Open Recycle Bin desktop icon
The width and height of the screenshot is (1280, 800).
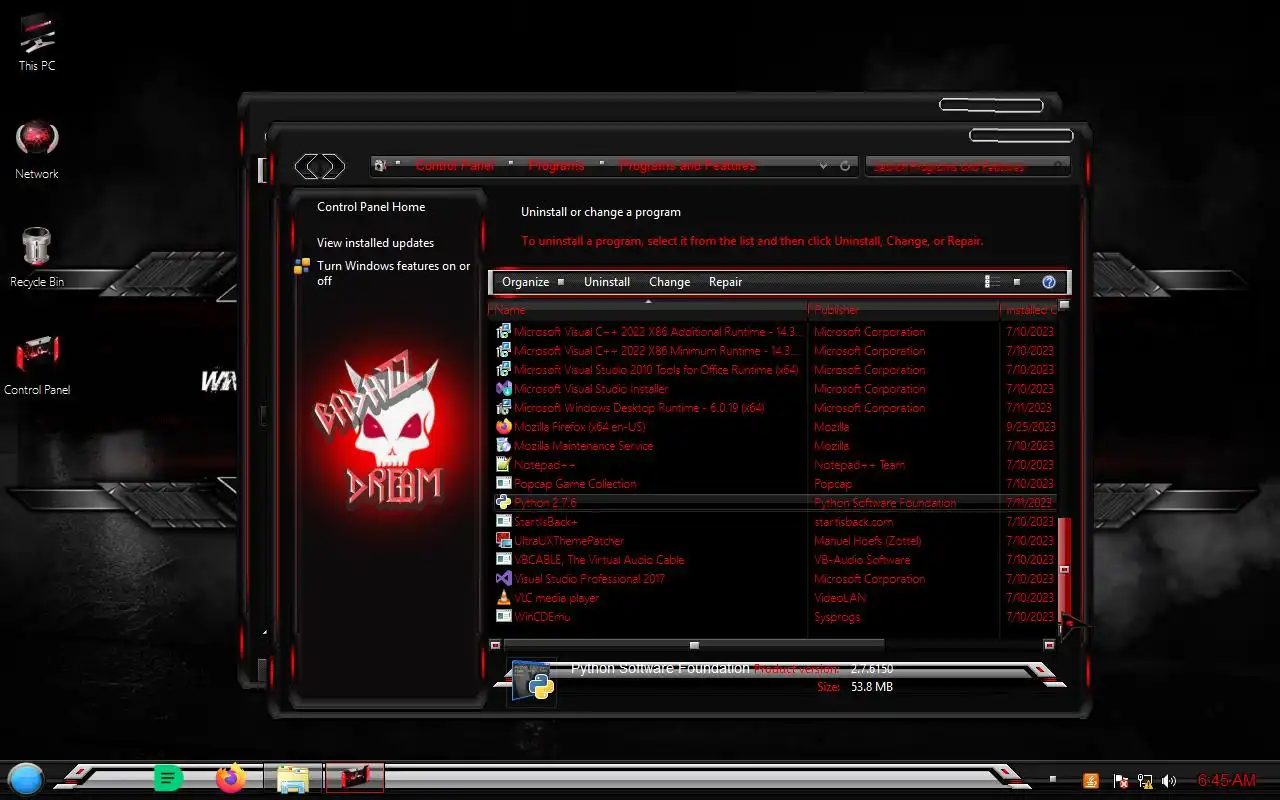[37, 258]
